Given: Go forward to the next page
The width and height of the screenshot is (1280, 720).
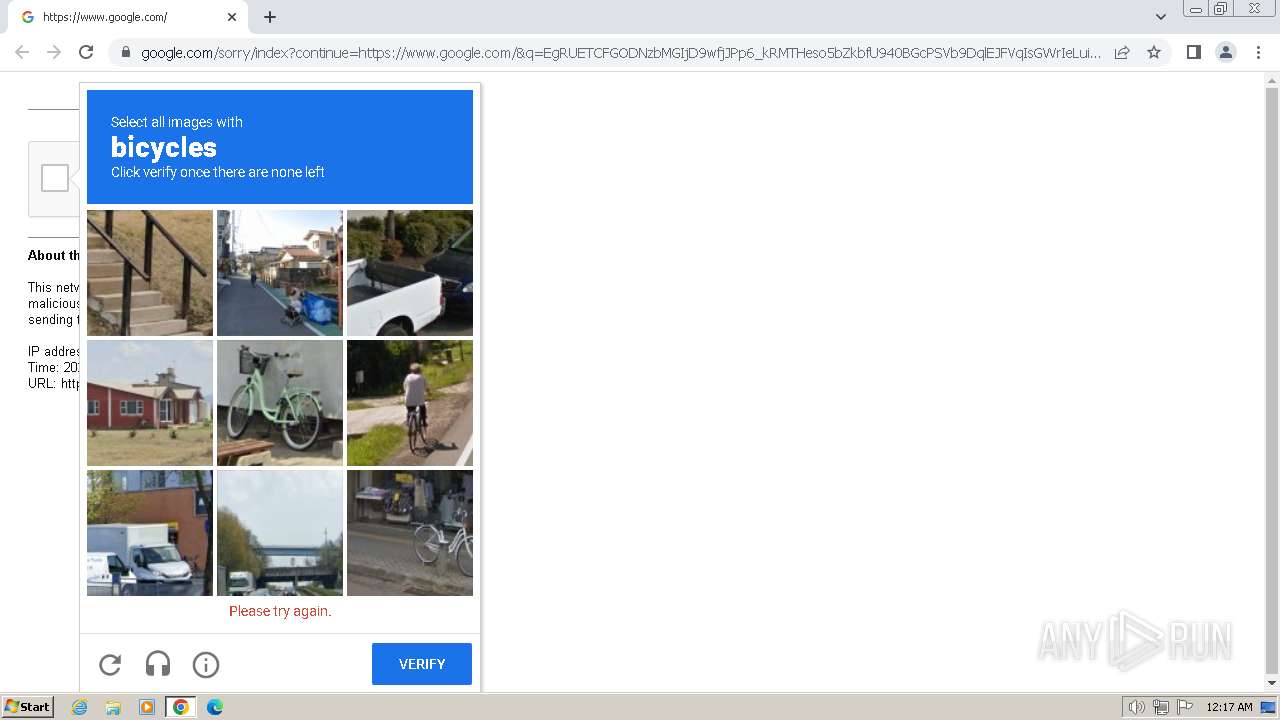Looking at the screenshot, I should click(54, 52).
